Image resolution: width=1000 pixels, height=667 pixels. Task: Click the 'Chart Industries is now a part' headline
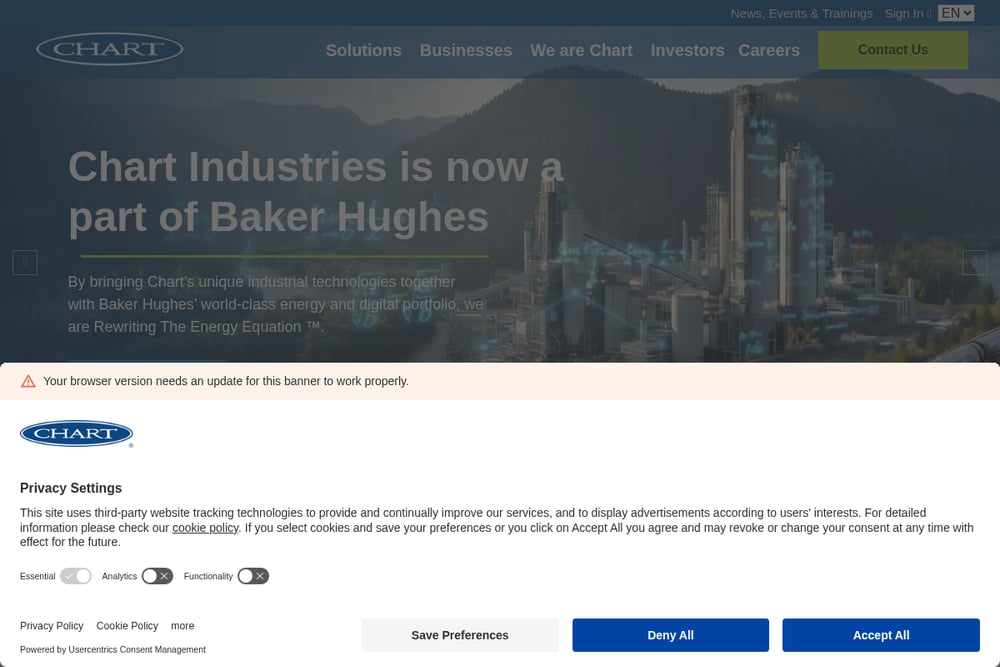(x=316, y=192)
